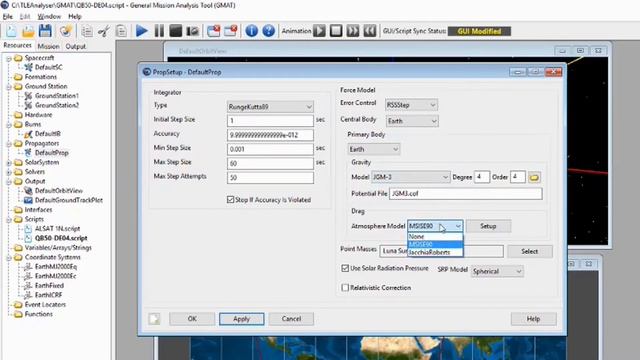The width and height of the screenshot is (640, 360).
Task: Switch to the Mission tab
Action: pos(48,46)
